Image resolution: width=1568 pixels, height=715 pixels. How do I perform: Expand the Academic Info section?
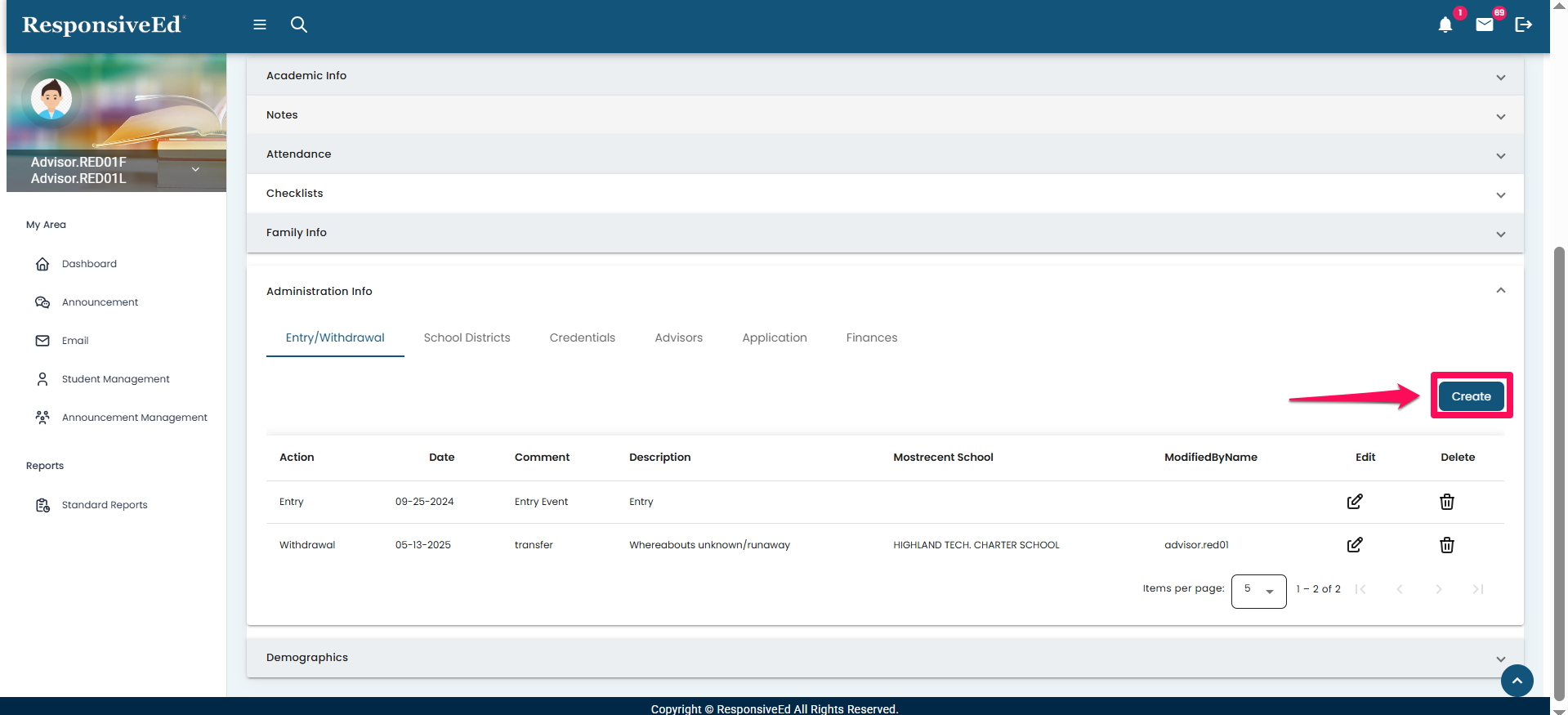pos(1500,77)
